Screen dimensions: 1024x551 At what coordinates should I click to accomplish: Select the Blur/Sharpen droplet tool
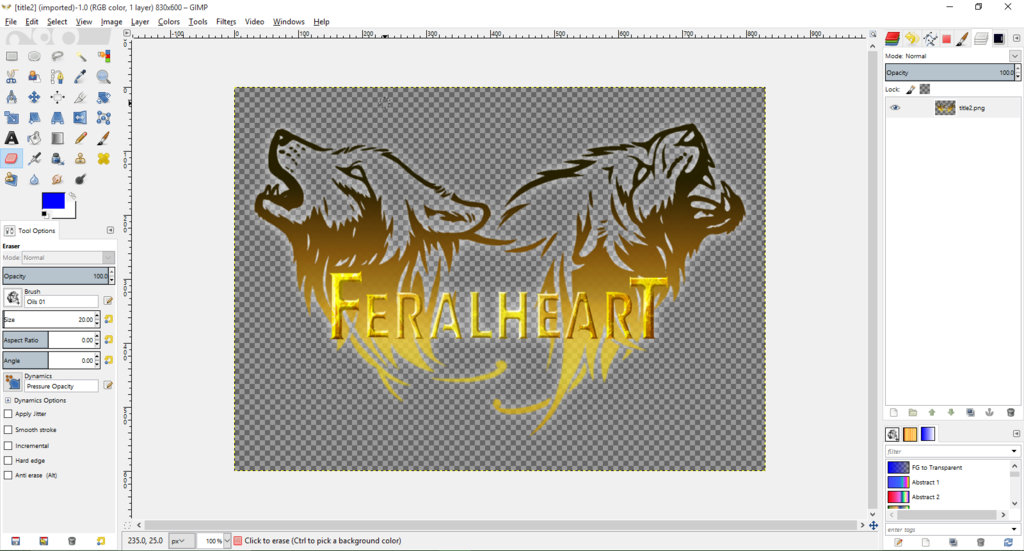tap(35, 179)
